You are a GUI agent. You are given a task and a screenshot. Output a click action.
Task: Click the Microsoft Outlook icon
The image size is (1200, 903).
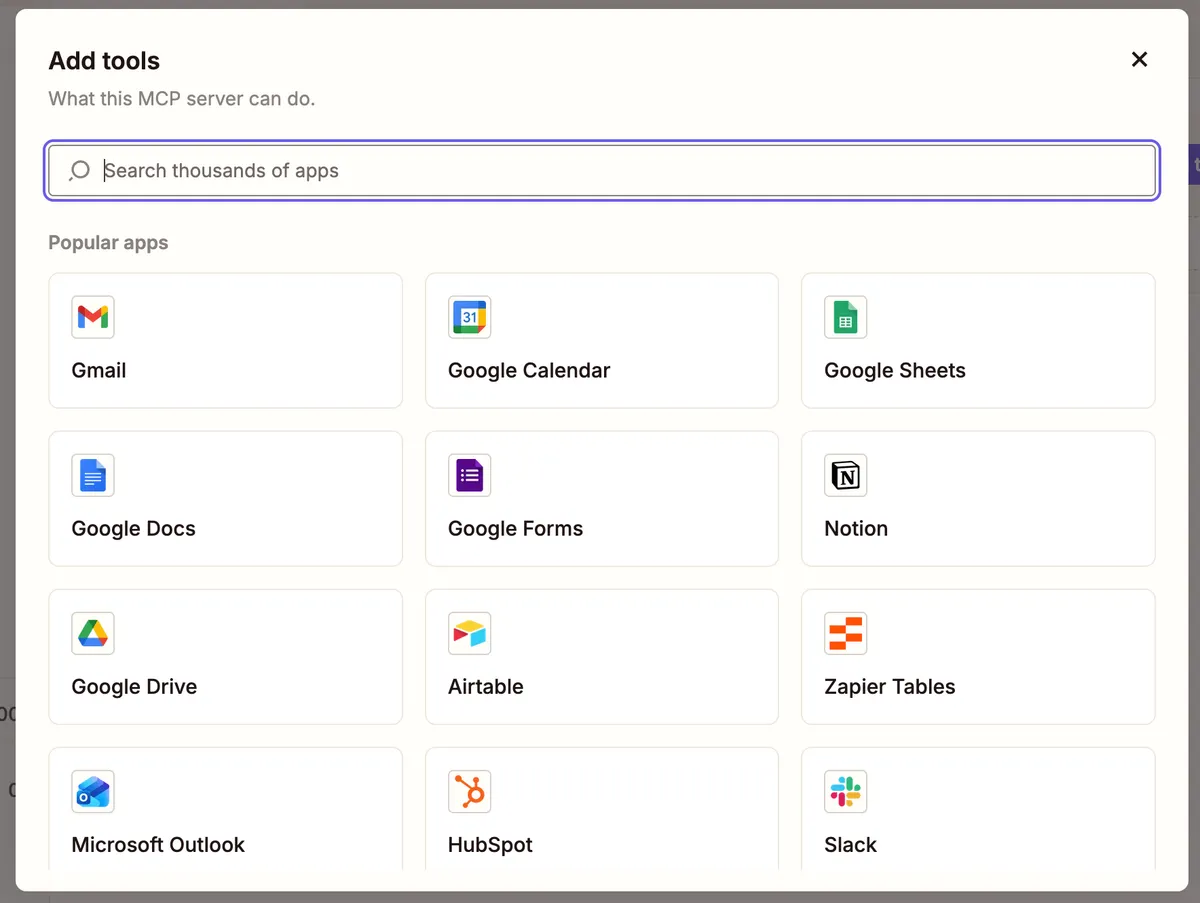[x=93, y=791]
